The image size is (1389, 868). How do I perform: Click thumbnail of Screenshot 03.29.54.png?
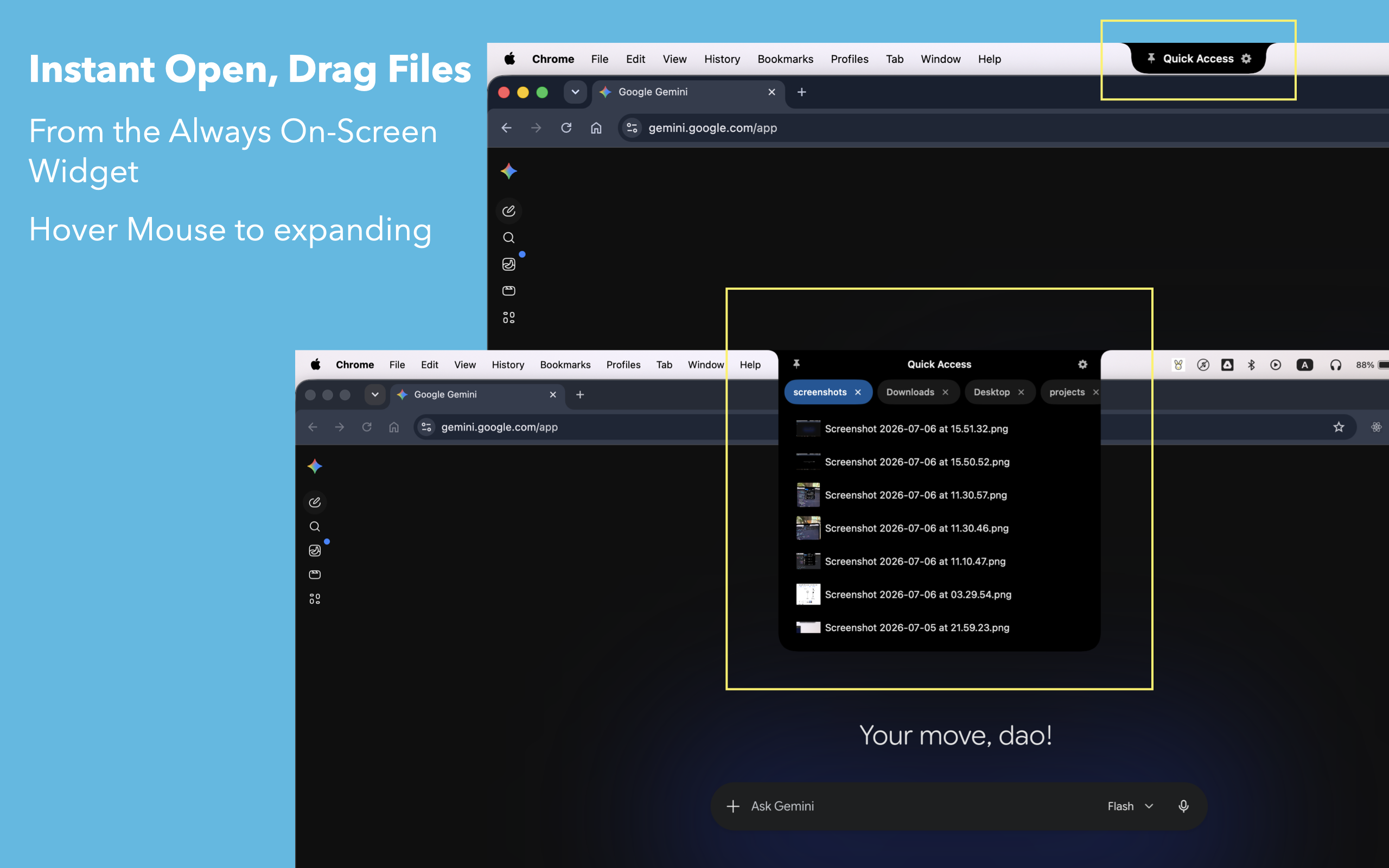(x=808, y=594)
